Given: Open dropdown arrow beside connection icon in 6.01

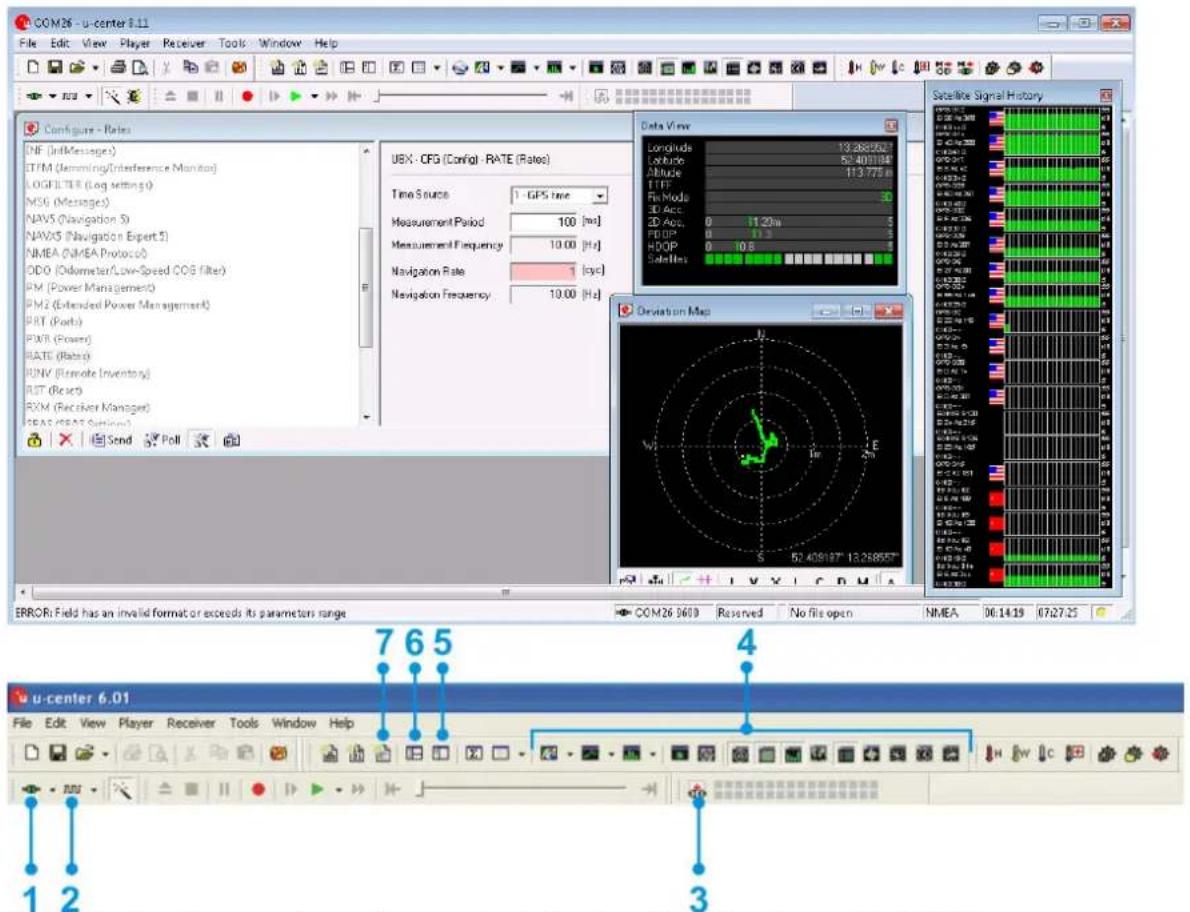Looking at the screenshot, I should tap(52, 790).
